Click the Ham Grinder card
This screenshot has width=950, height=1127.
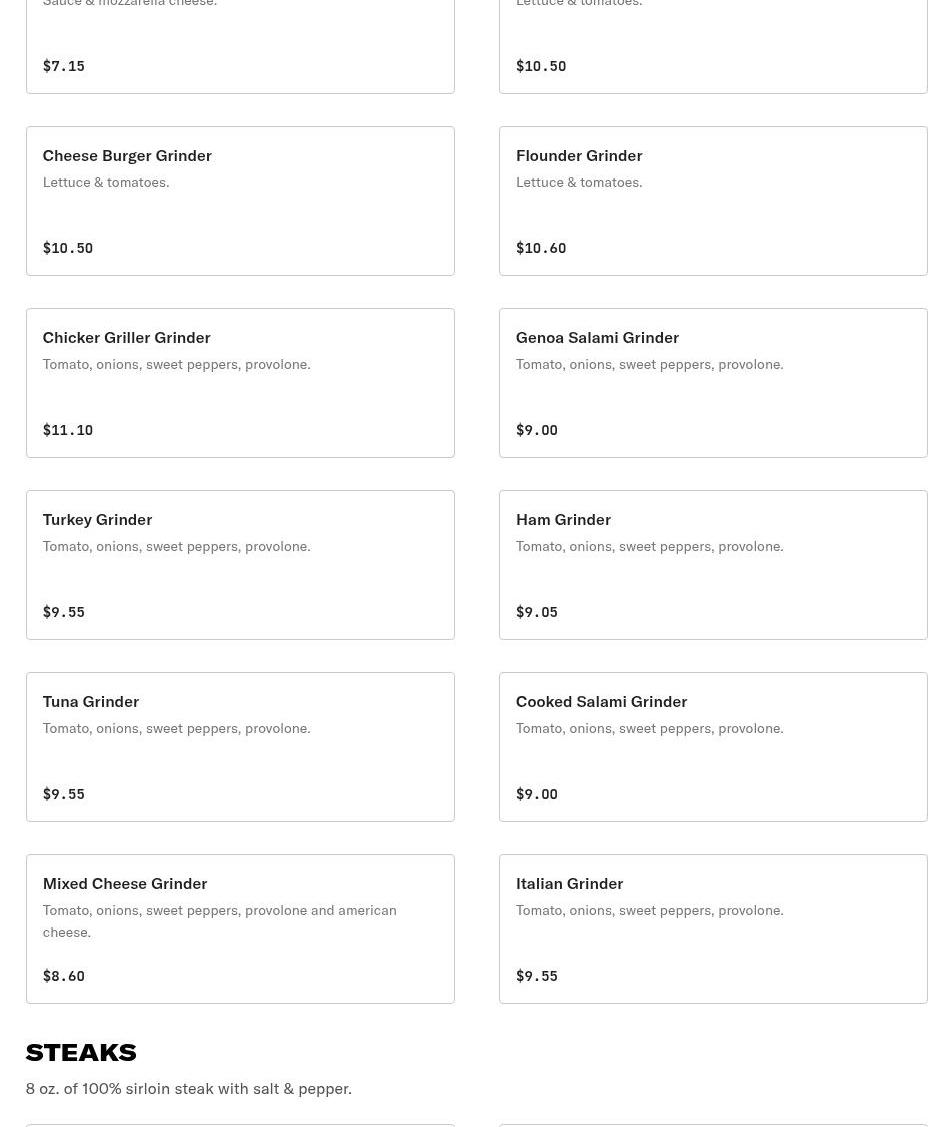713,564
